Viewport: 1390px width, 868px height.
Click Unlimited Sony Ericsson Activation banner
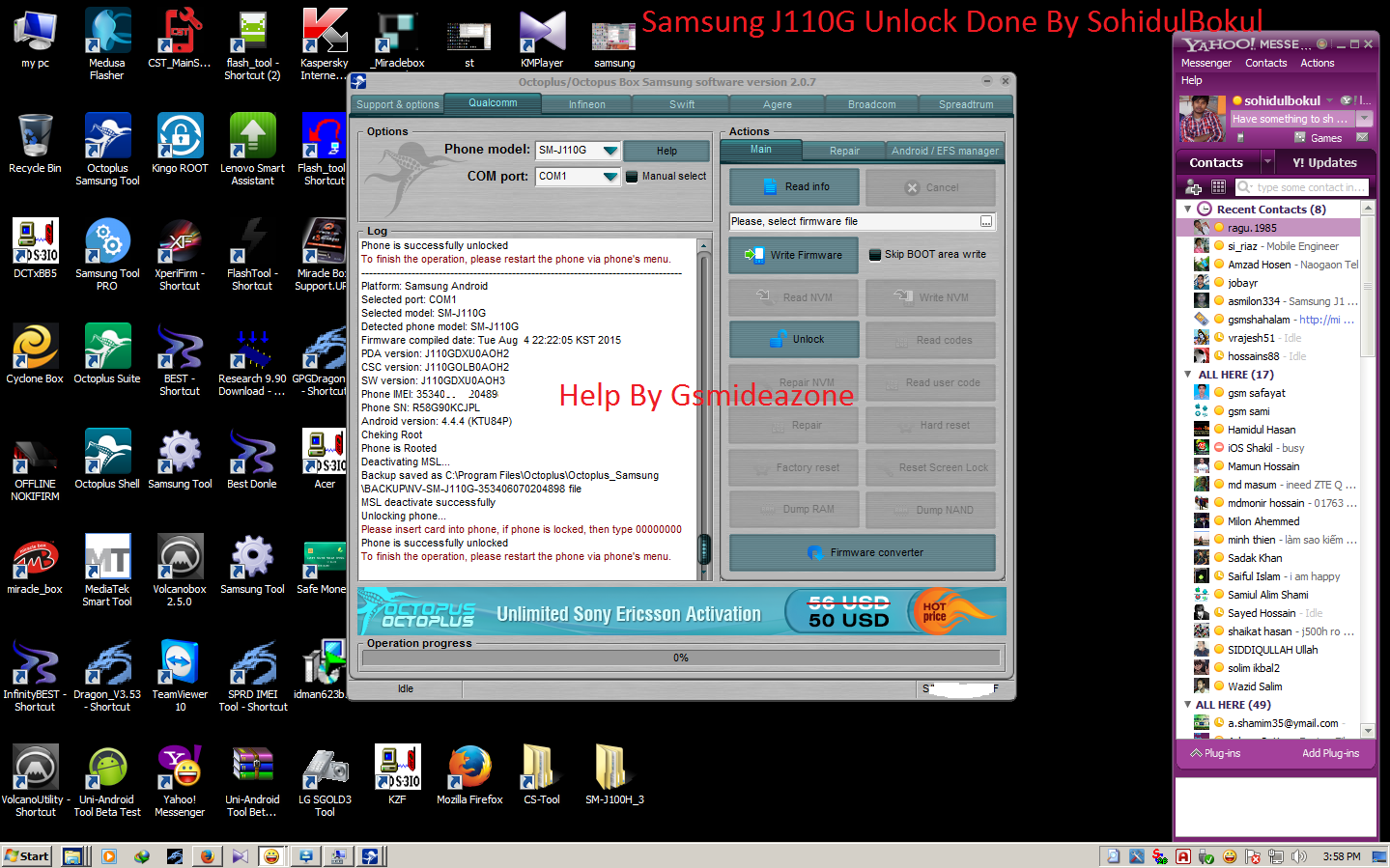[681, 612]
